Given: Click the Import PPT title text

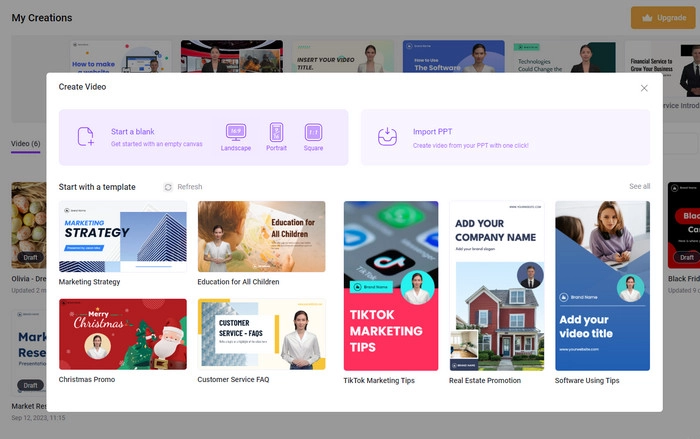Looking at the screenshot, I should click(x=432, y=132).
